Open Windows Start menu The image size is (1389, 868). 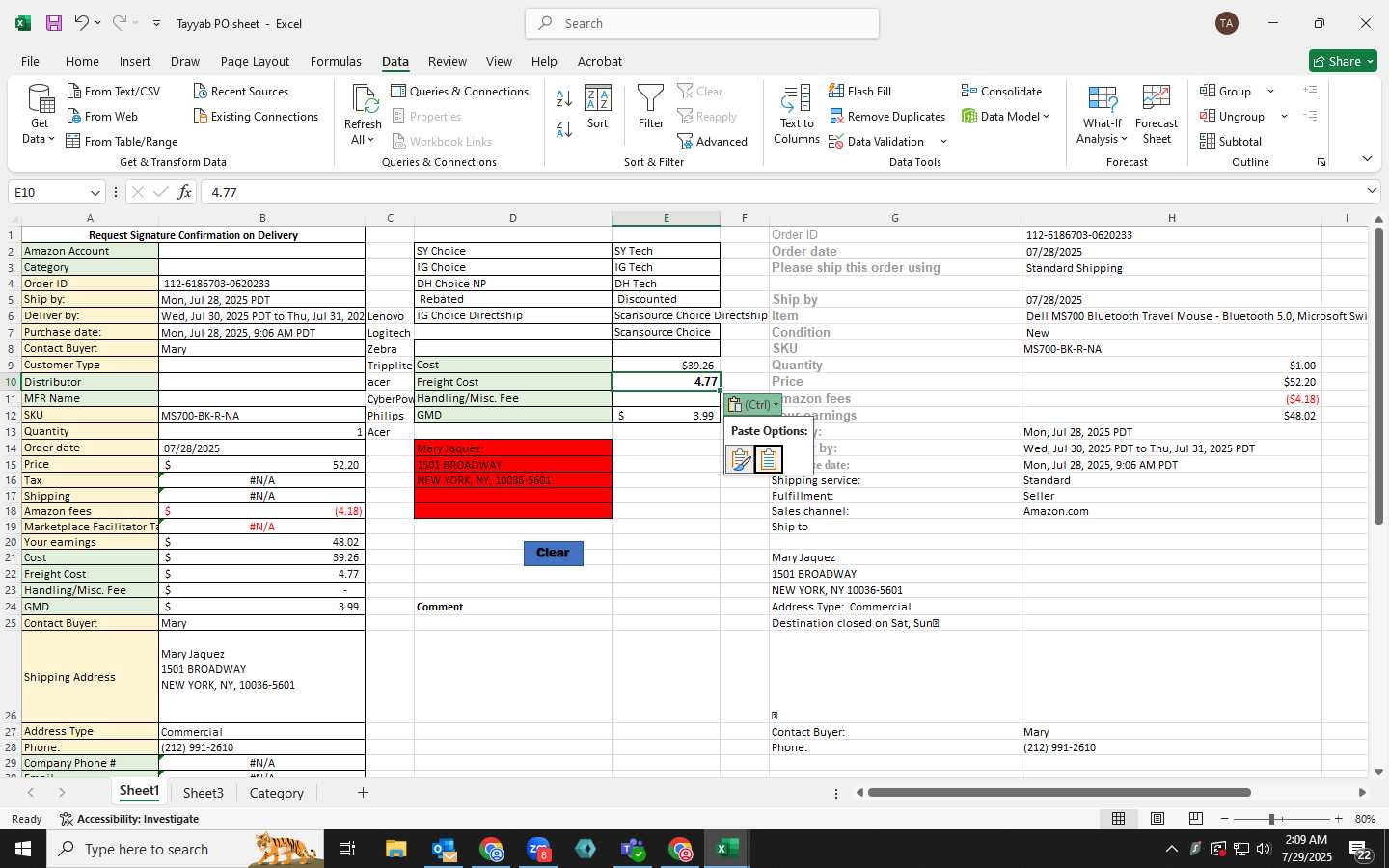click(23, 849)
